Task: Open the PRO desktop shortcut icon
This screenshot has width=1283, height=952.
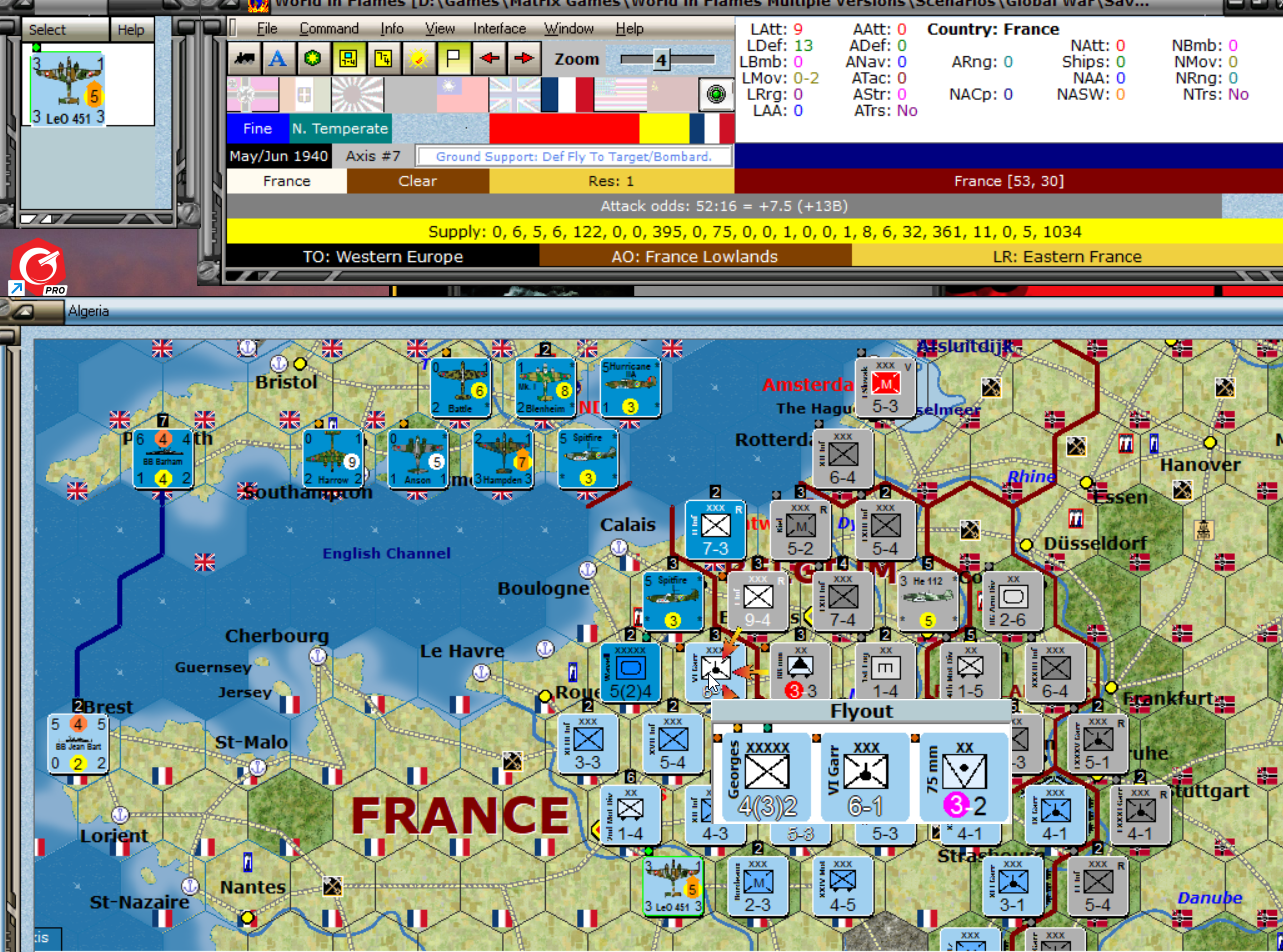Action: [38, 267]
